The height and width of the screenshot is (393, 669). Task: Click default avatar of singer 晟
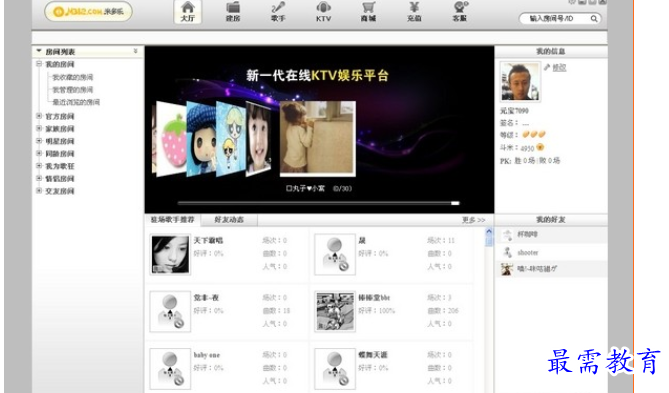335,254
